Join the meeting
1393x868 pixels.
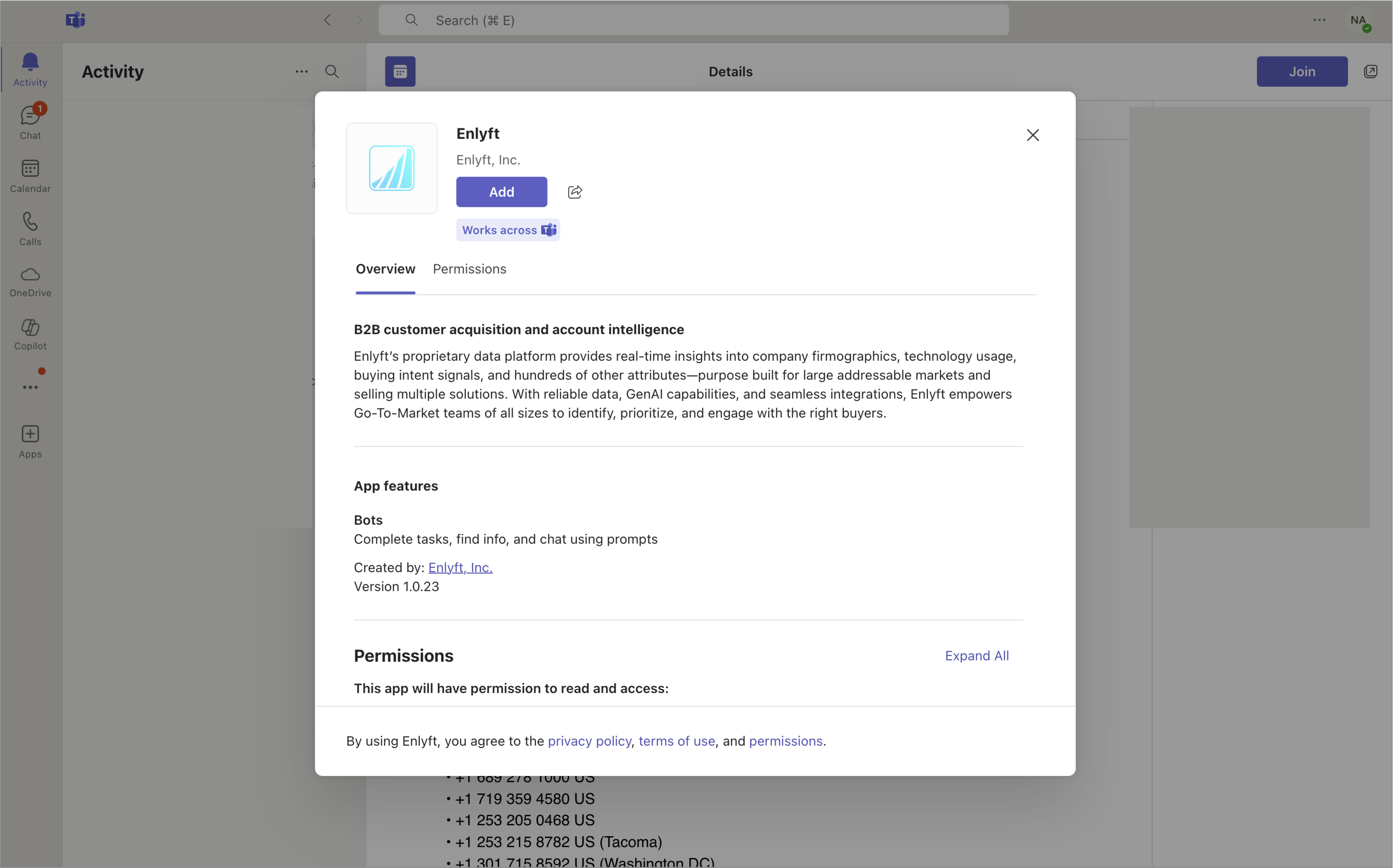pos(1302,72)
